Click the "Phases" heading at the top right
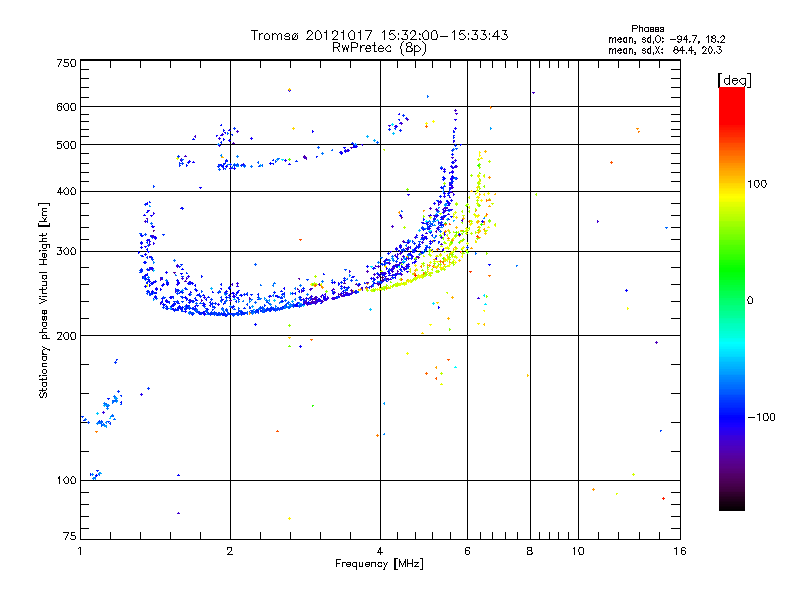The height and width of the screenshot is (600, 800). point(647,29)
